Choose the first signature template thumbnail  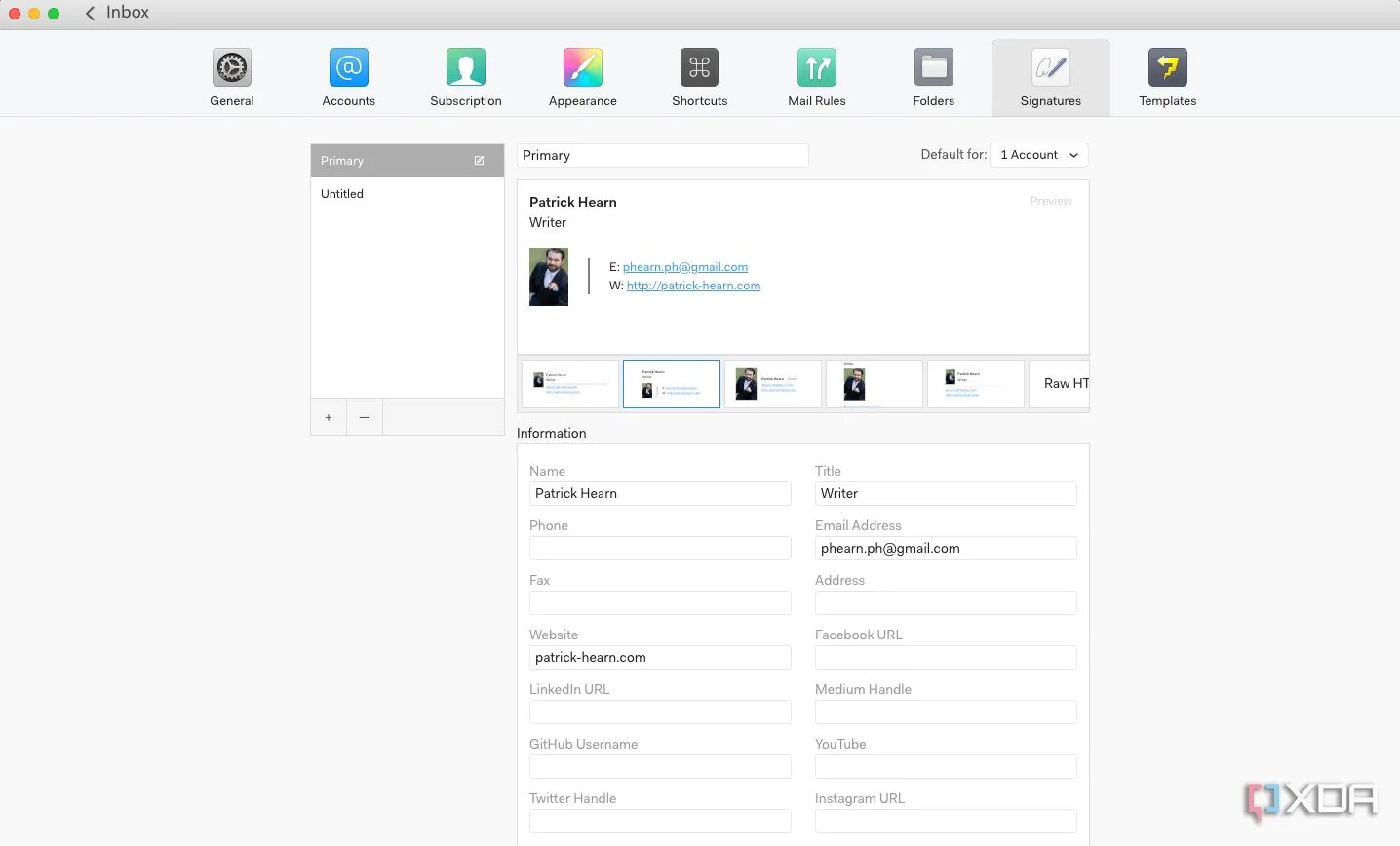pos(570,384)
